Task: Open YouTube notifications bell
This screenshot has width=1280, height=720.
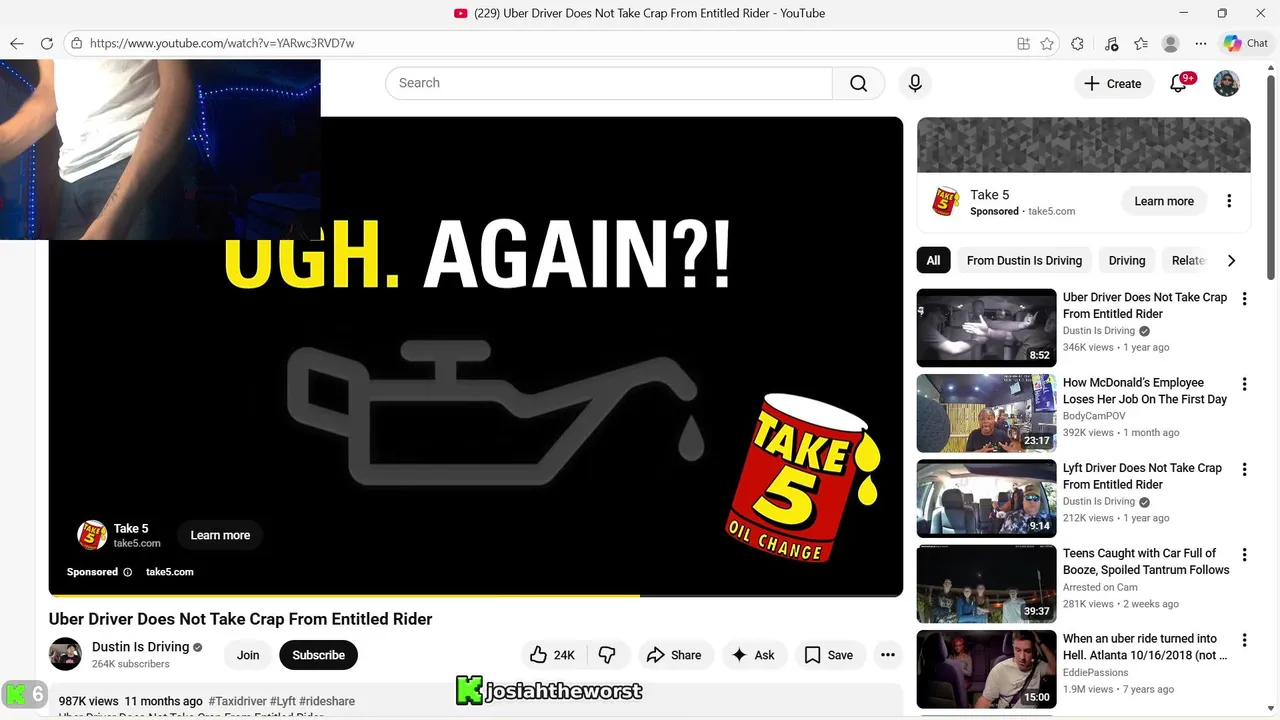Action: pyautogui.click(x=1178, y=83)
